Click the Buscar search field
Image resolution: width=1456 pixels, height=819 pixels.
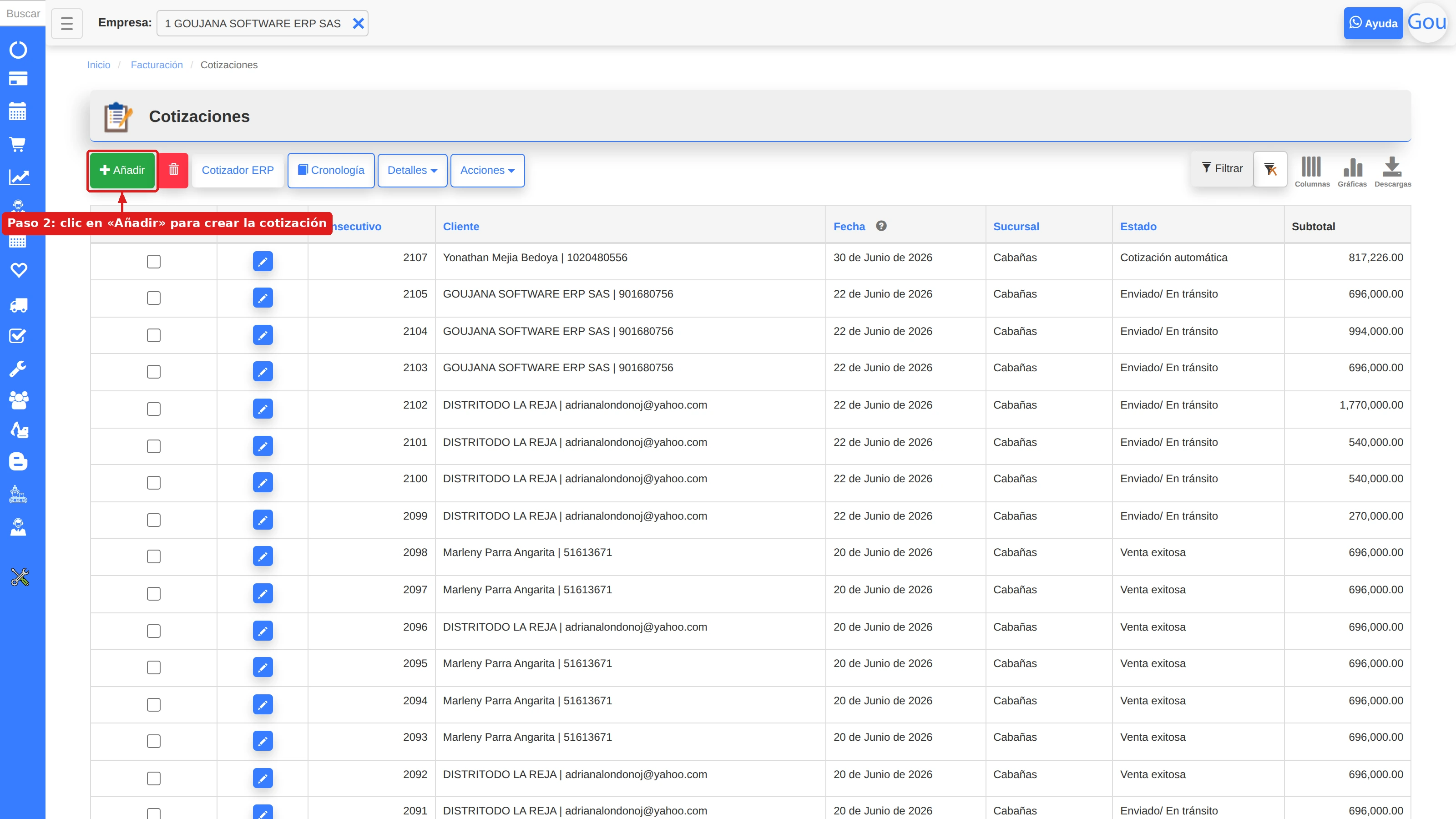pos(23,14)
